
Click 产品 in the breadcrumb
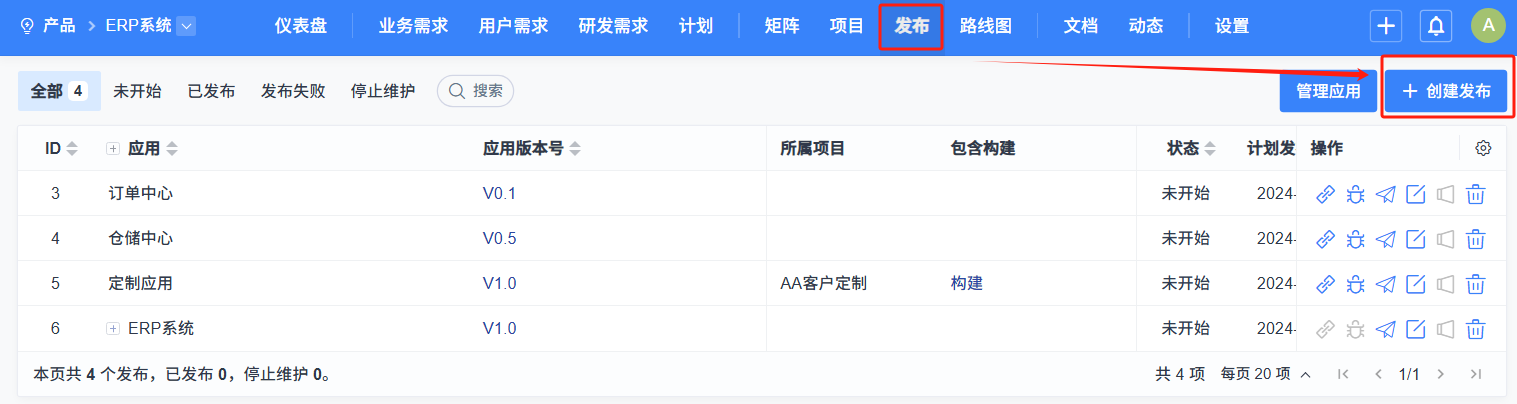click(59, 27)
